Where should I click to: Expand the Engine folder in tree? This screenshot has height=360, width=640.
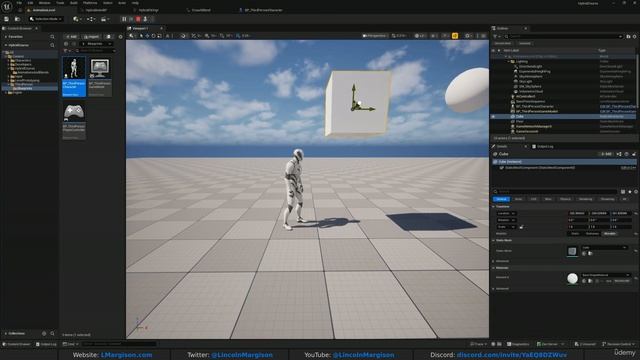6,93
